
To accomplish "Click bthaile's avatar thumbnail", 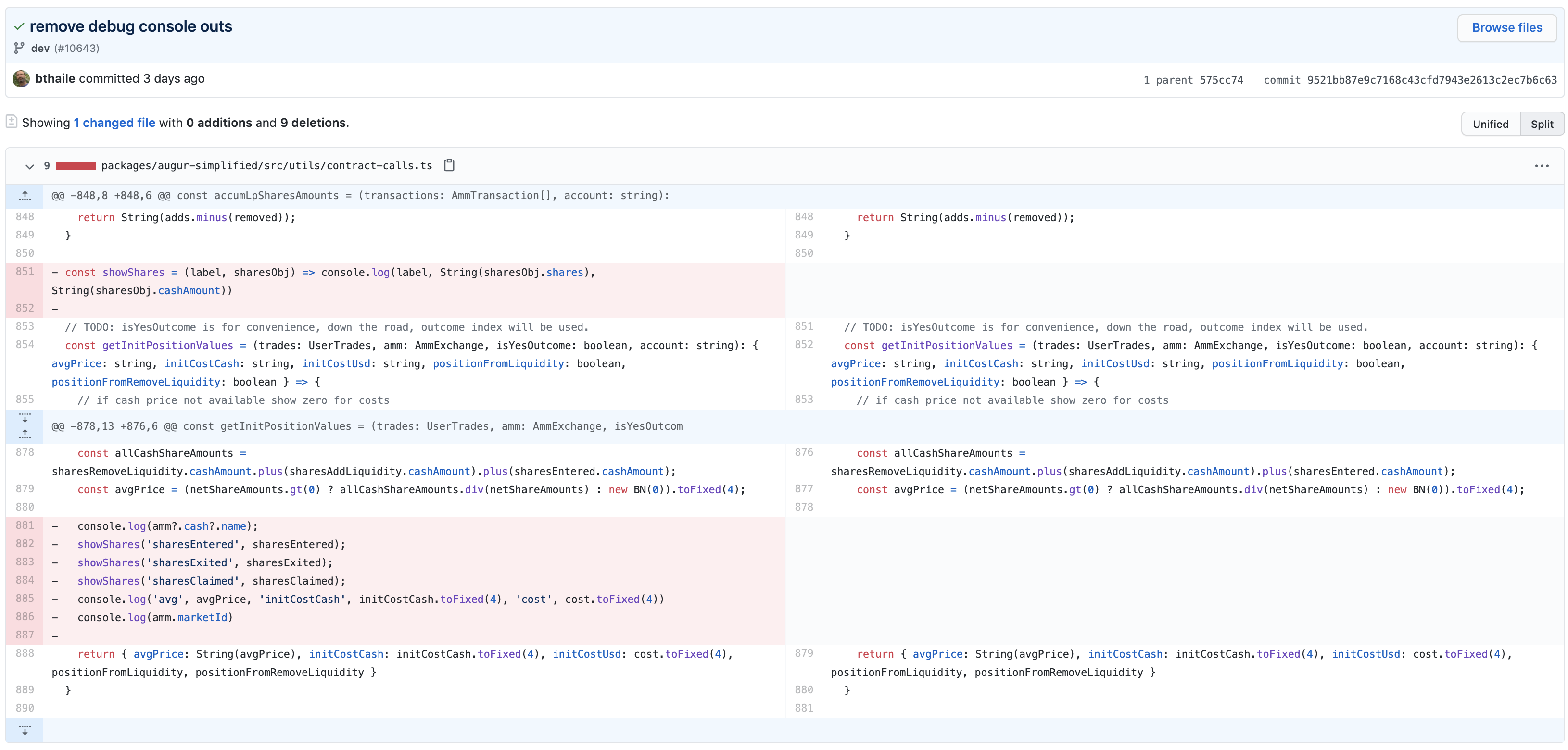I will pos(21,78).
